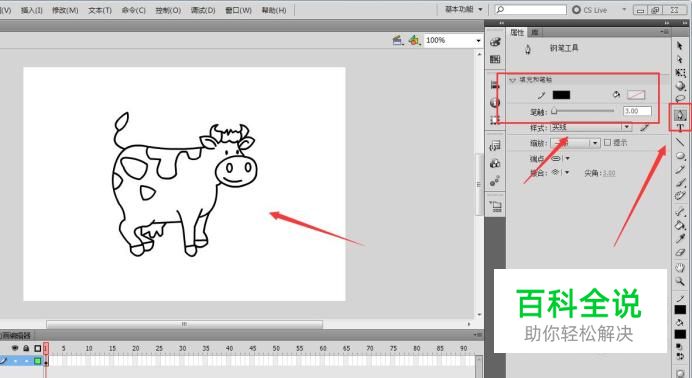Toggle lock dot of the layer row

[26, 361]
